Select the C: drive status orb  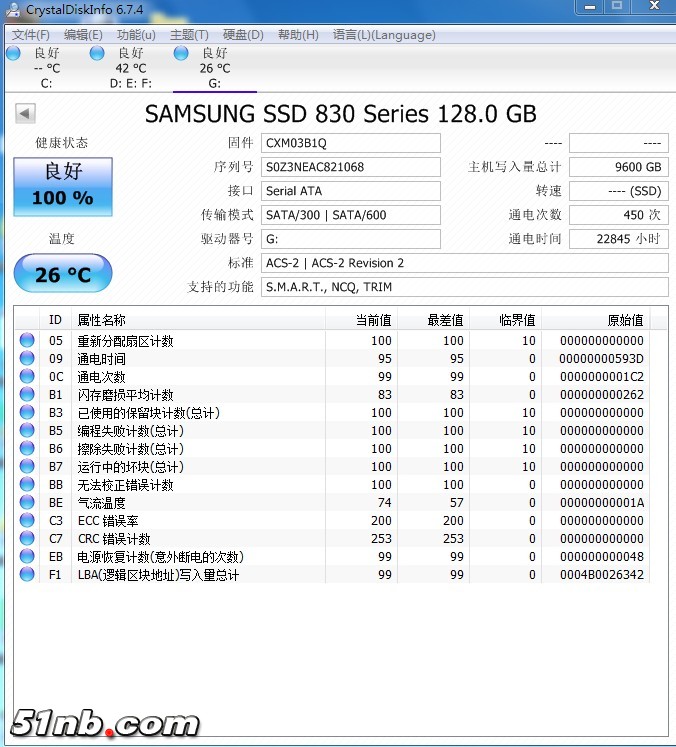pos(13,53)
